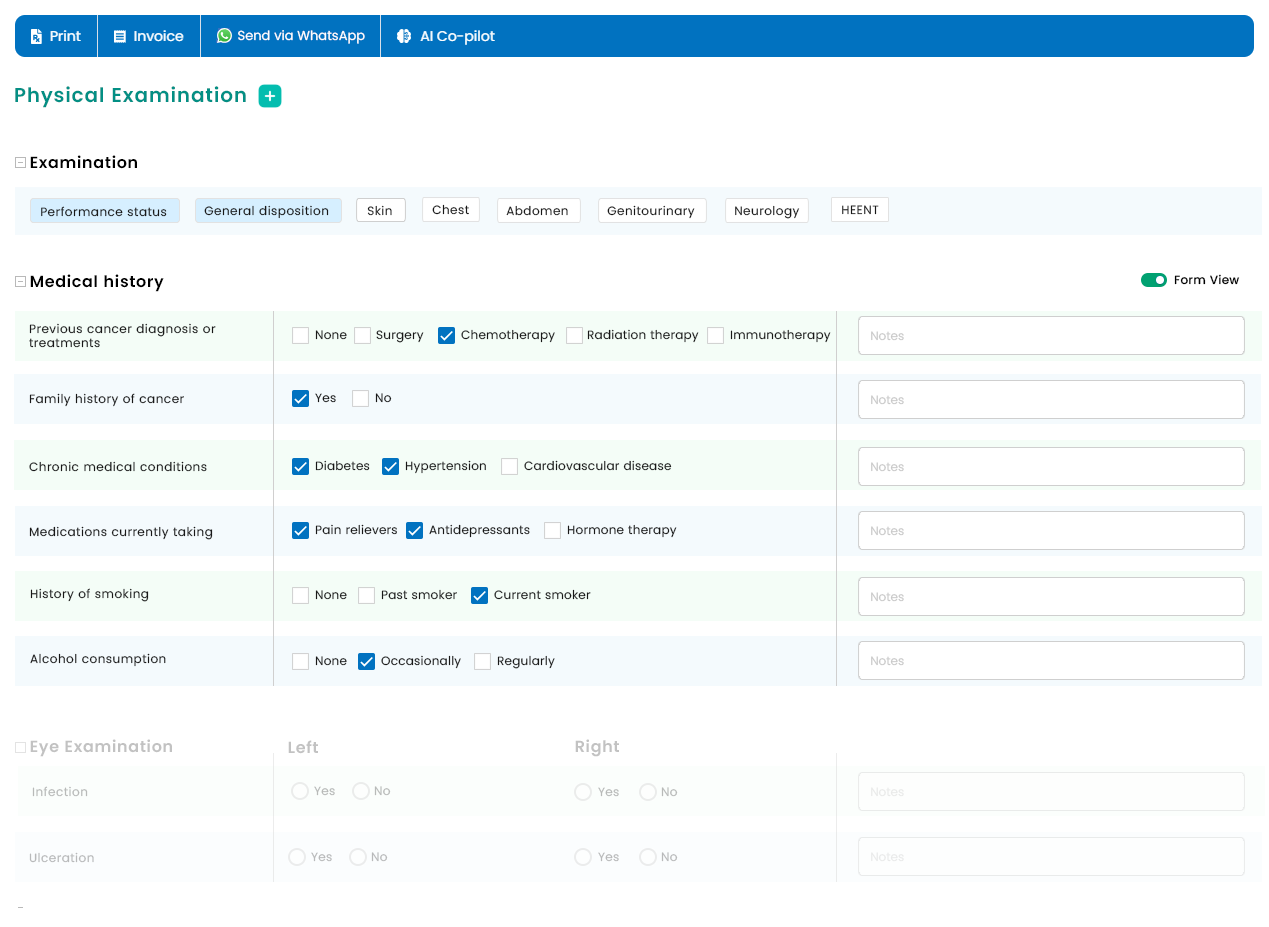This screenshot has width=1269, height=927.
Task: Check the Cardiovascular disease checkbox
Action: 509,466
